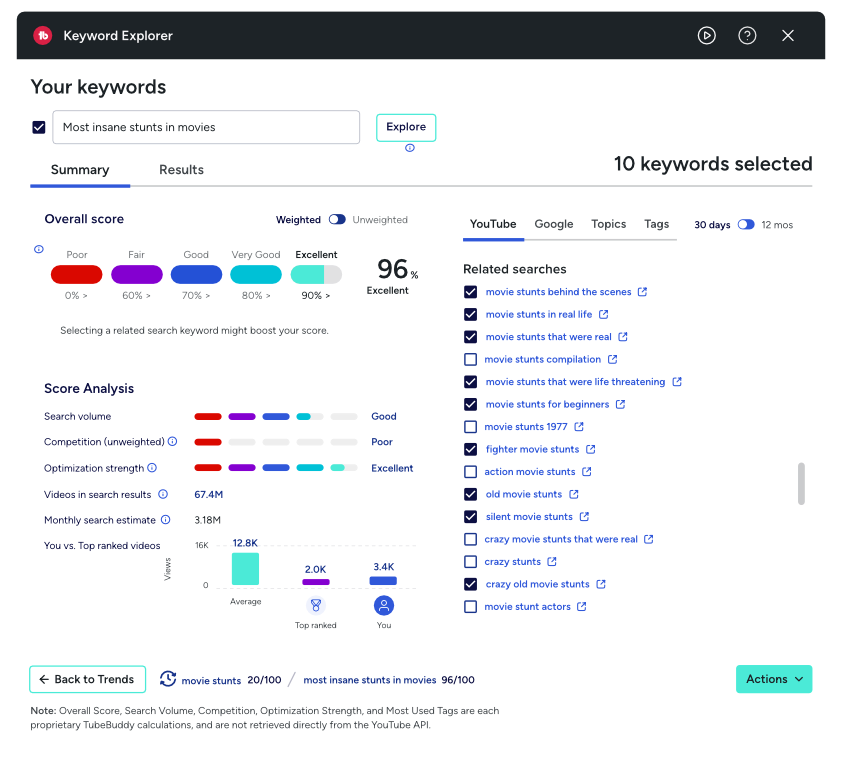Image resolution: width=842 pixels, height=782 pixels.
Task: Open external link for movie stunts compilation
Action: (x=612, y=359)
